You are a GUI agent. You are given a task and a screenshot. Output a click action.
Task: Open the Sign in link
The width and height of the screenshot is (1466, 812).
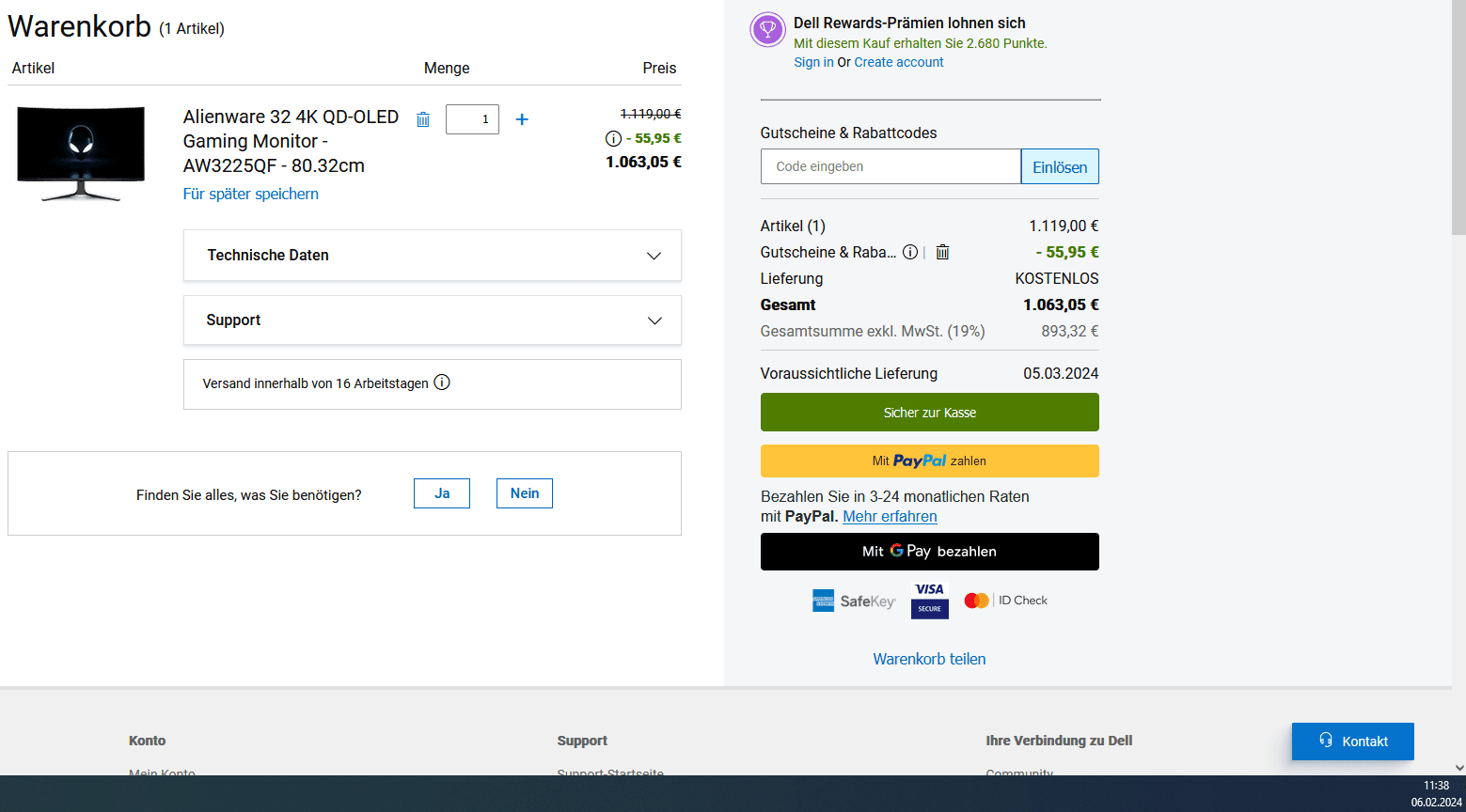(x=813, y=62)
